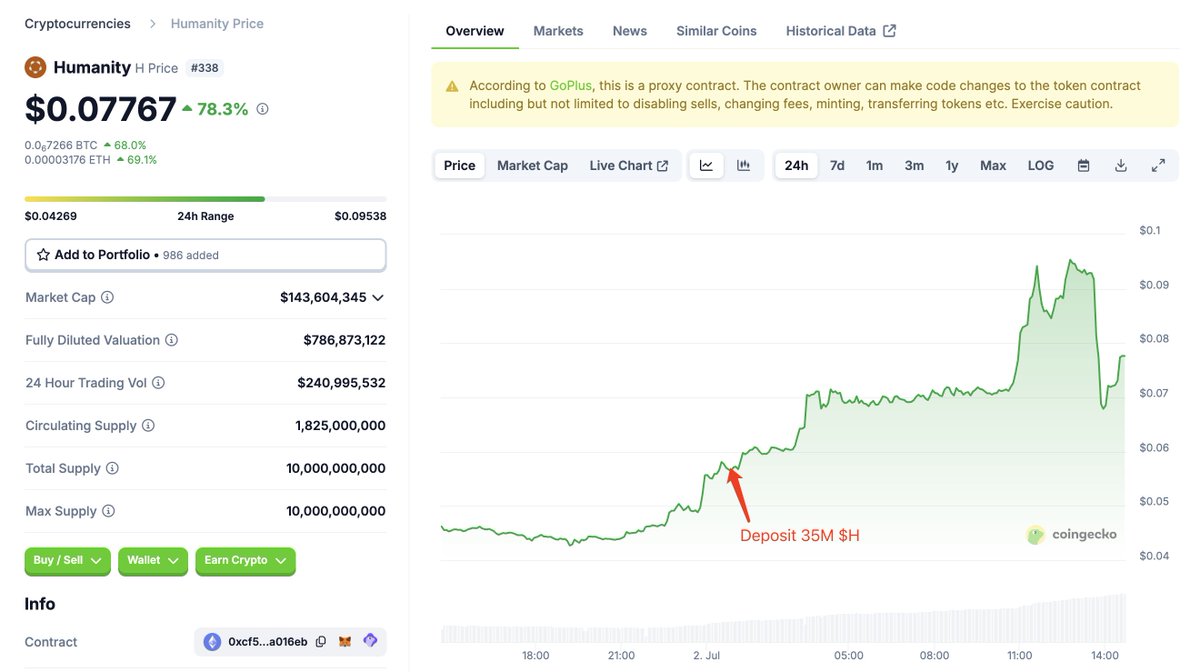This screenshot has height=672, width=1200.
Task: Open the Buy / Sell dropdown
Action: pyautogui.click(x=68, y=561)
